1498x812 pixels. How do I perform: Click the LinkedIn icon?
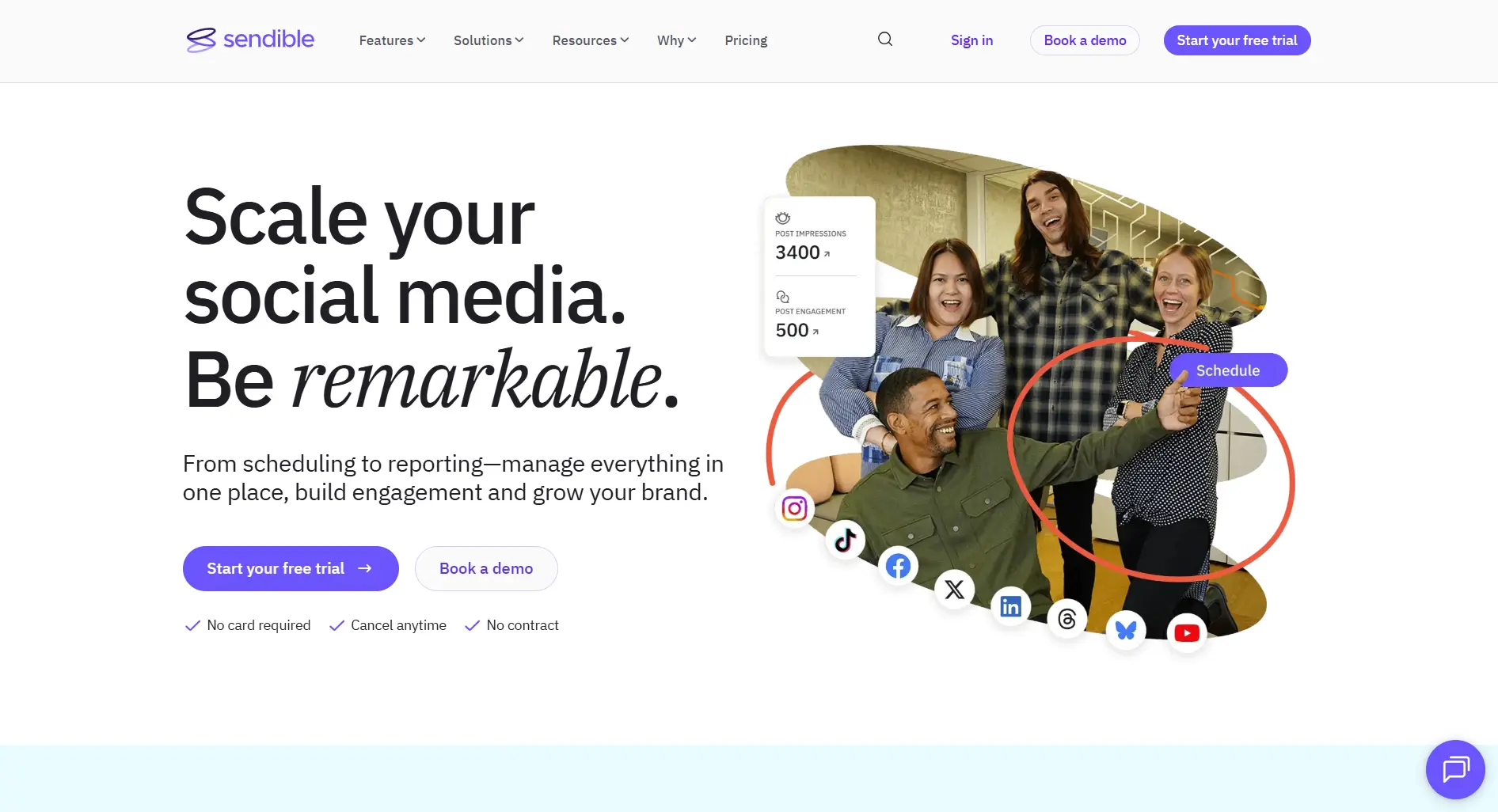1010,607
